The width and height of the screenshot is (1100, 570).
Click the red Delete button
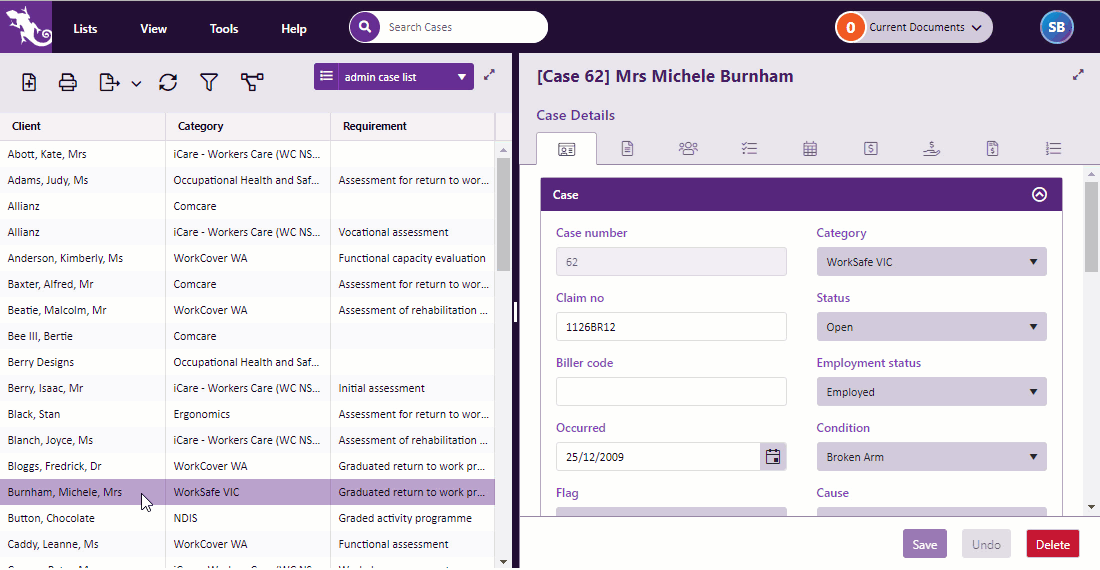pos(1052,544)
